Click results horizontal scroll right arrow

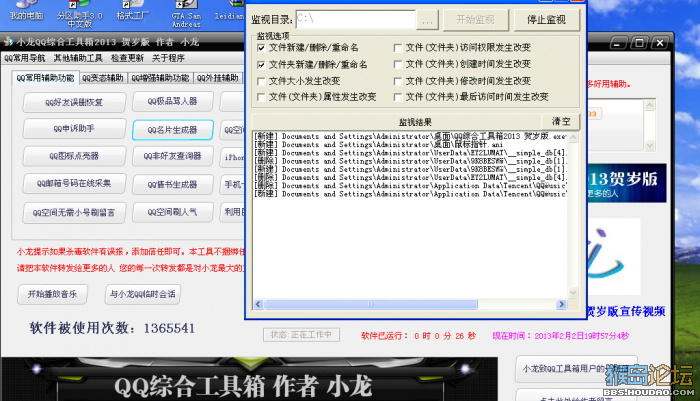561,304
